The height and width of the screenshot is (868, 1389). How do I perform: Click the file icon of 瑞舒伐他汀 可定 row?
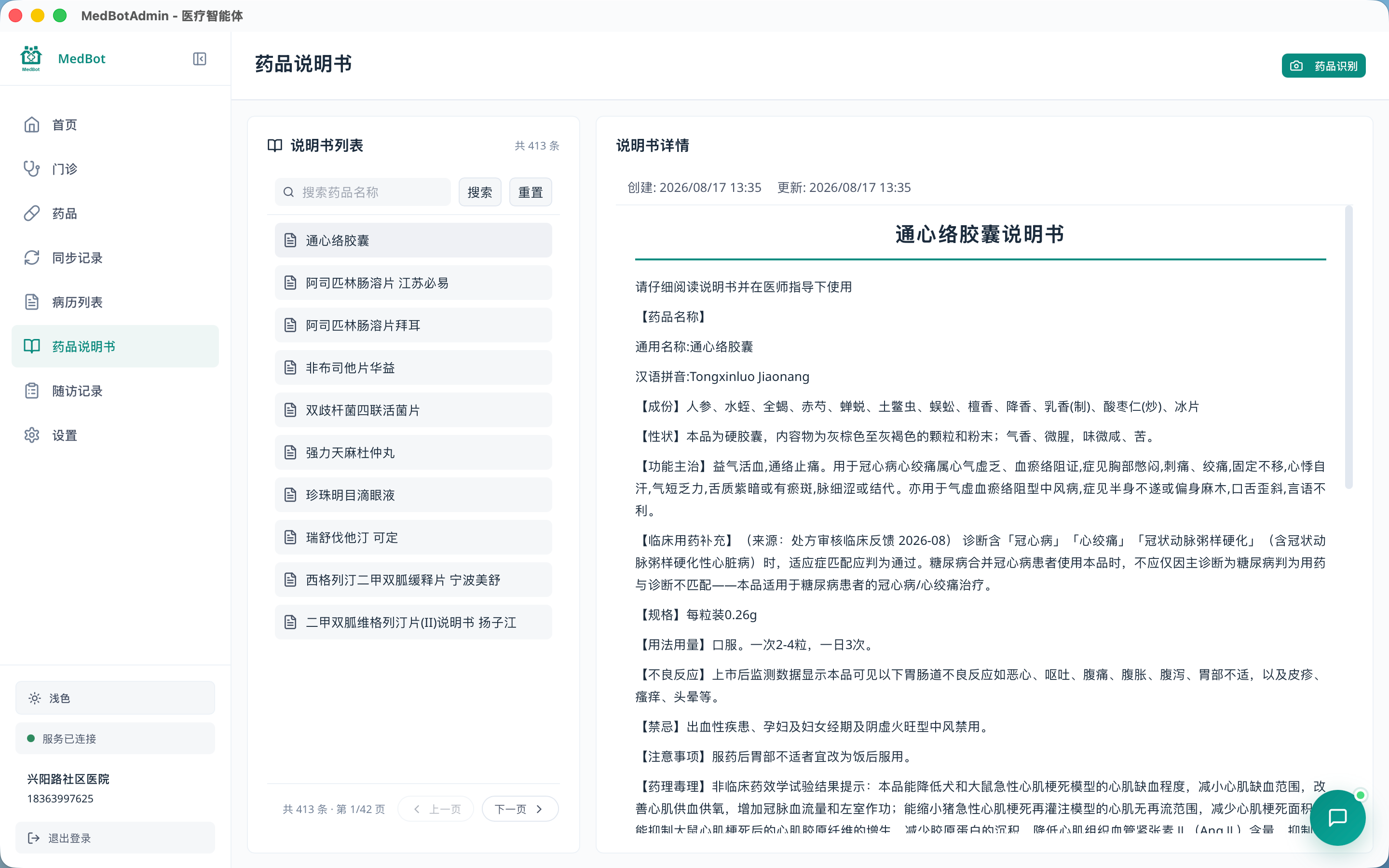290,537
